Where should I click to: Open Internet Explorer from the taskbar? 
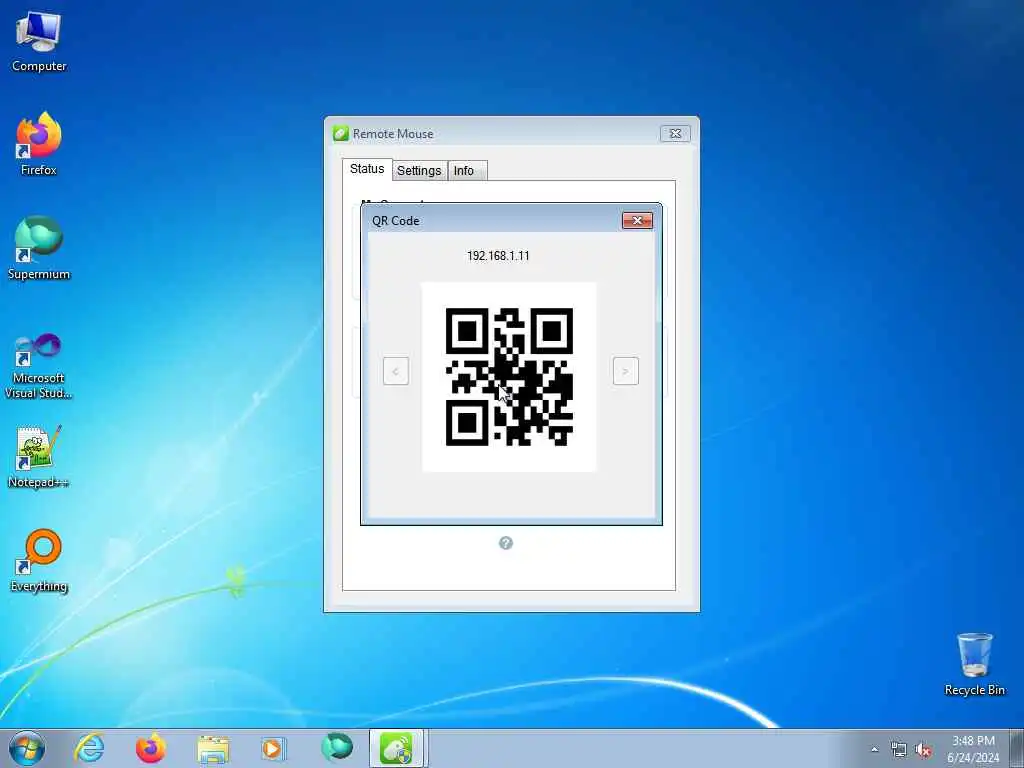(x=89, y=748)
